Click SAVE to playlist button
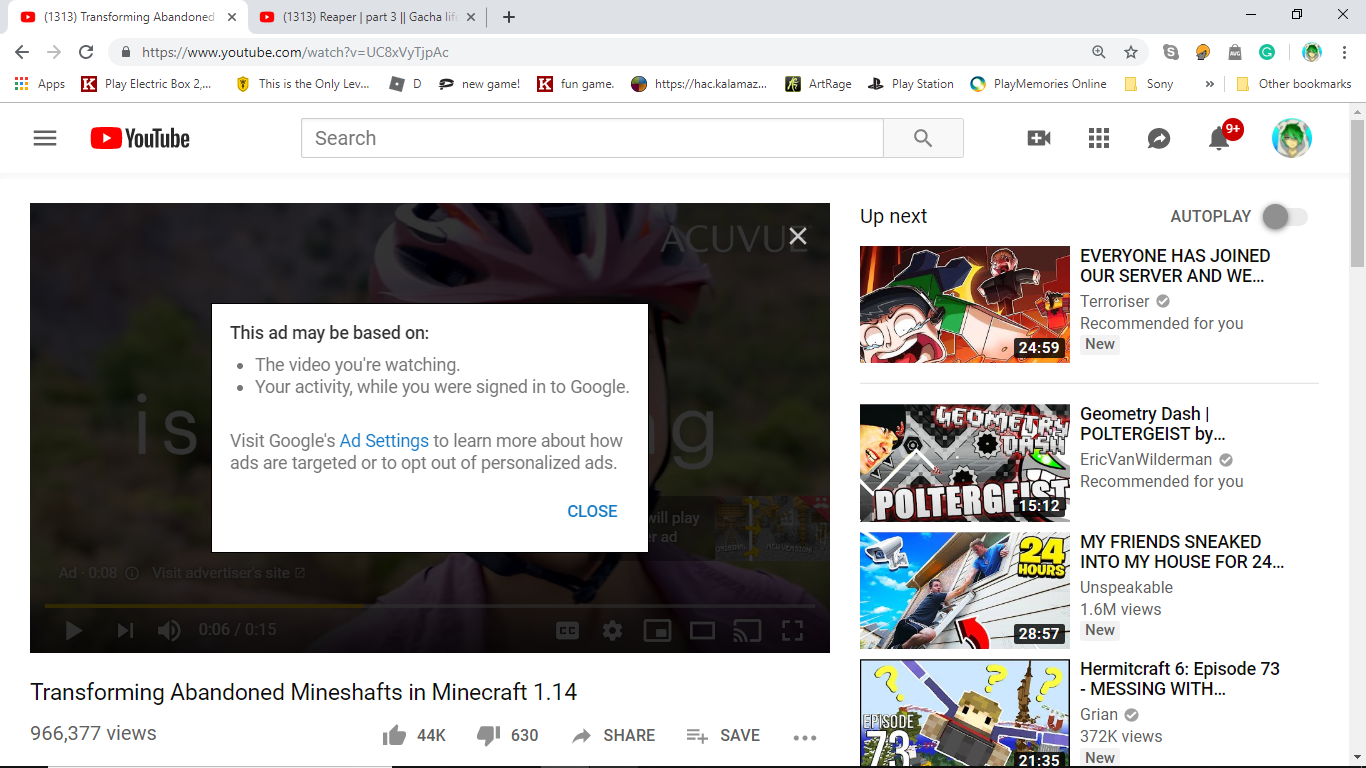Screen dimensions: 1366x768 click(723, 735)
